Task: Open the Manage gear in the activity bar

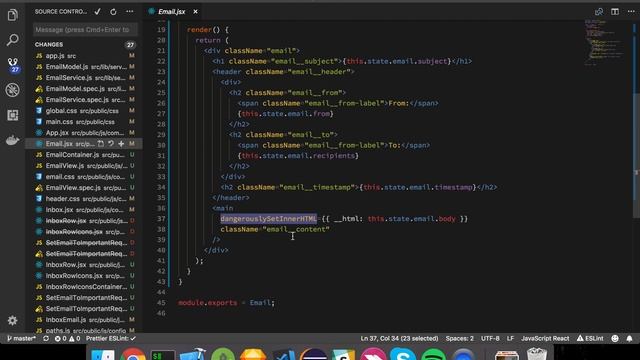Action: [12, 320]
